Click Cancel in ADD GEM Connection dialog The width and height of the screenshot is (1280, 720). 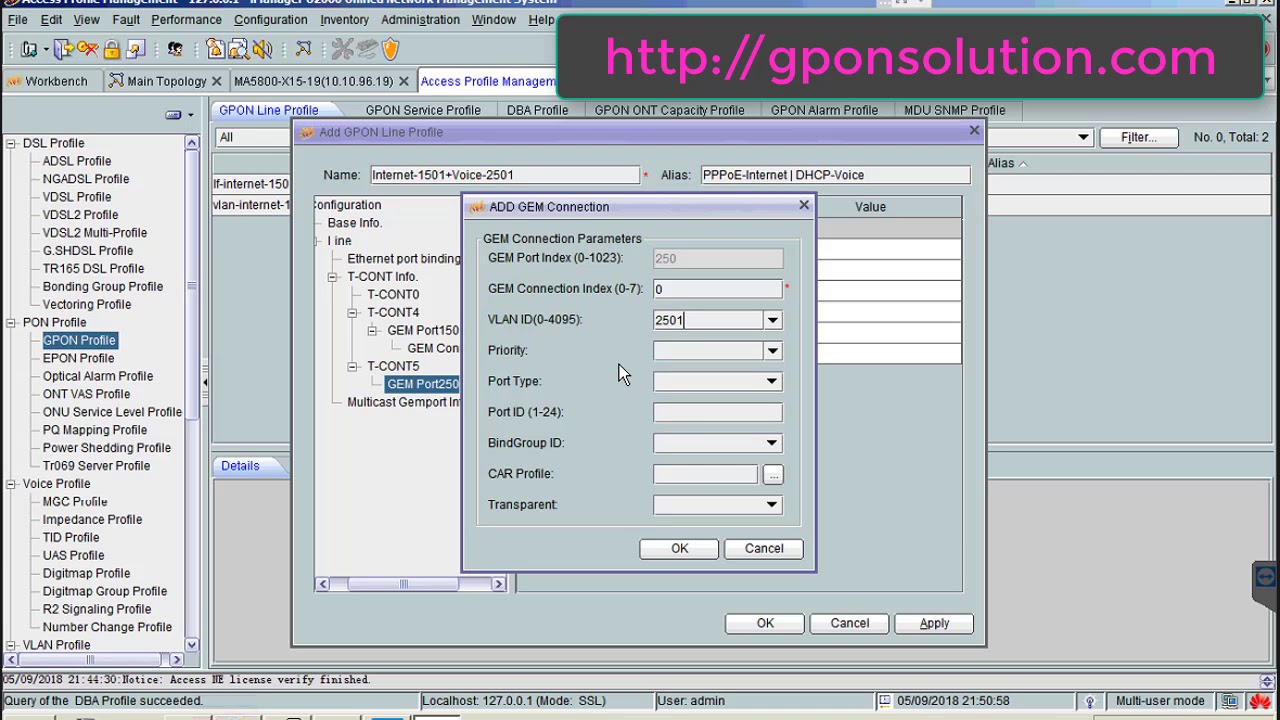[764, 548]
